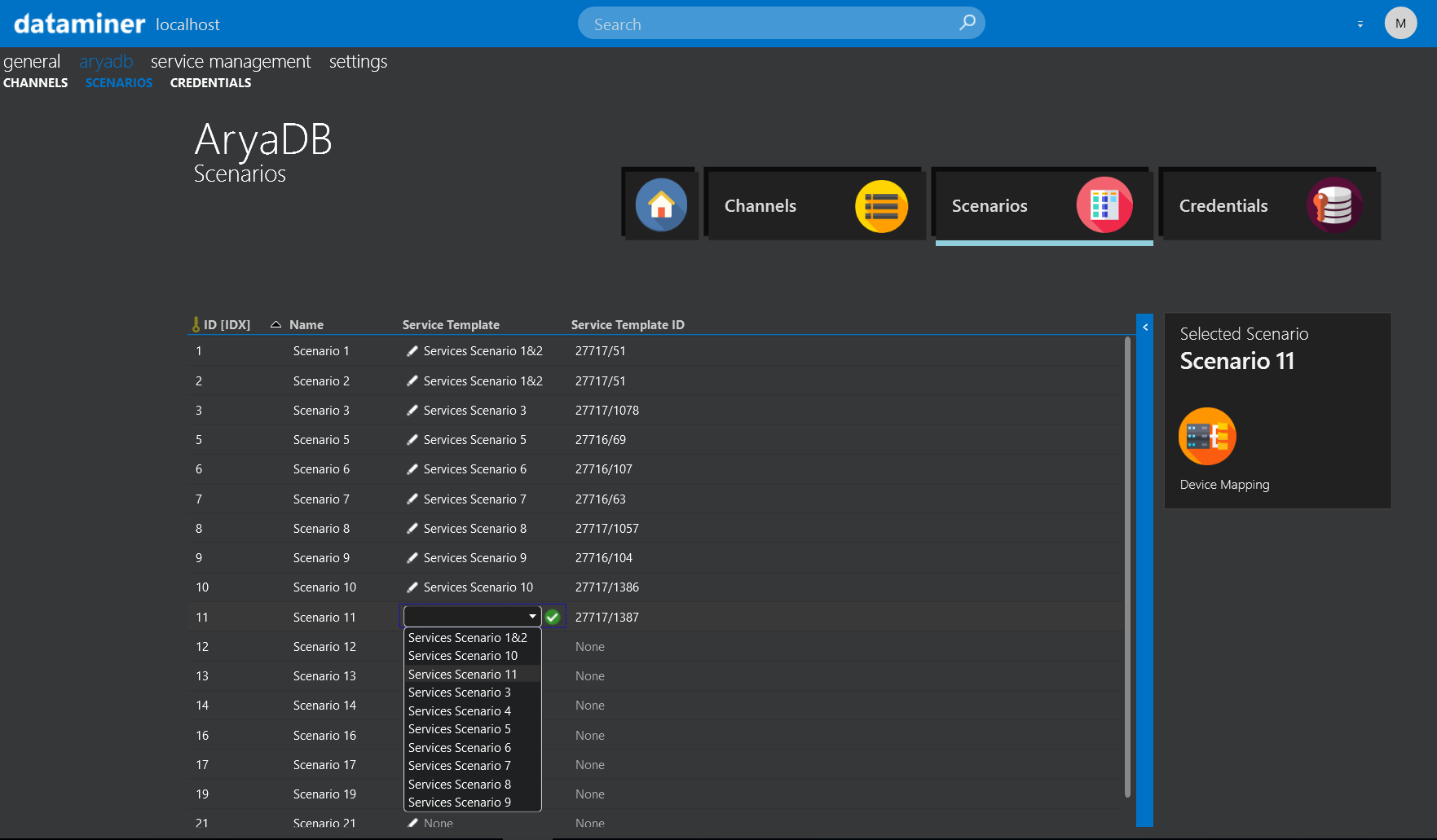This screenshot has height=840, width=1437.
Task: Edit Scenario 8 service template pencil
Action: [x=412, y=529]
